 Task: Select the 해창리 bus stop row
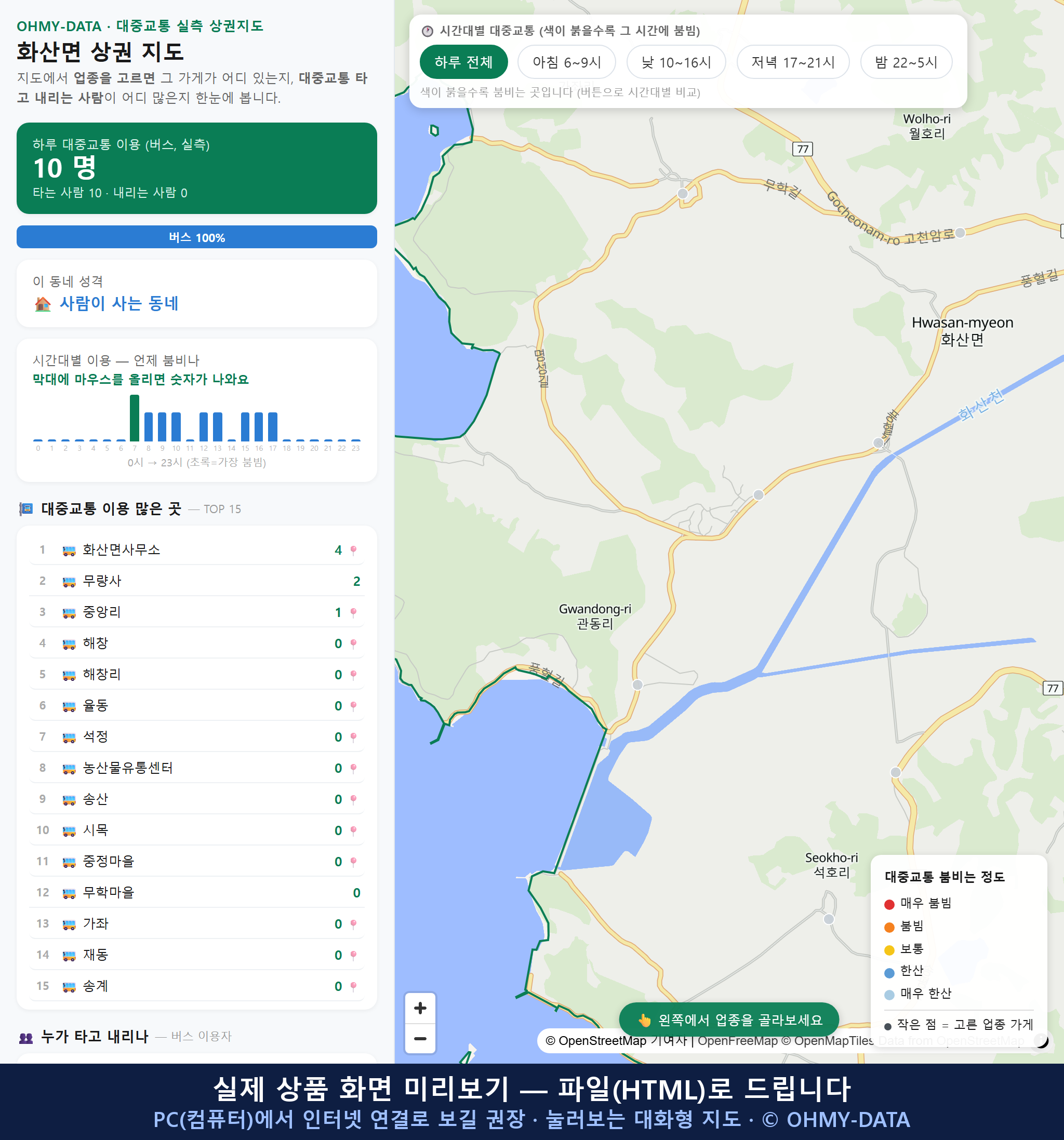pos(197,674)
